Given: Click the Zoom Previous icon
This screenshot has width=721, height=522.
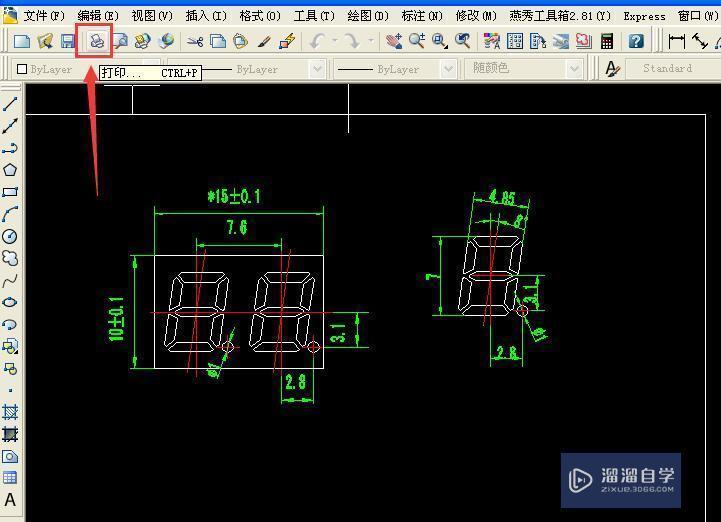Looking at the screenshot, I should (463, 41).
